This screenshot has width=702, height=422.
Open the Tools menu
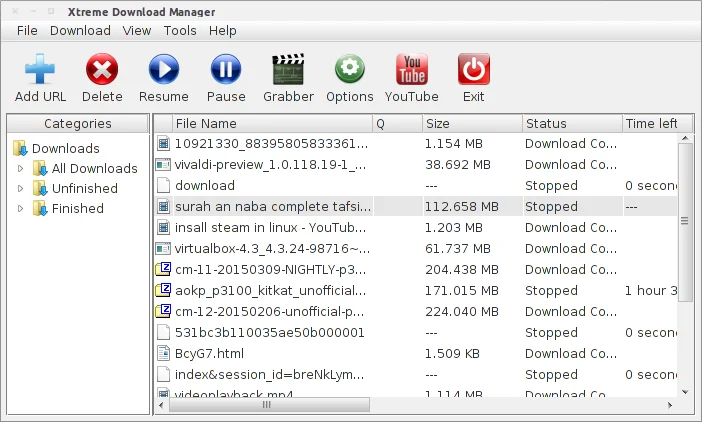[180, 30]
